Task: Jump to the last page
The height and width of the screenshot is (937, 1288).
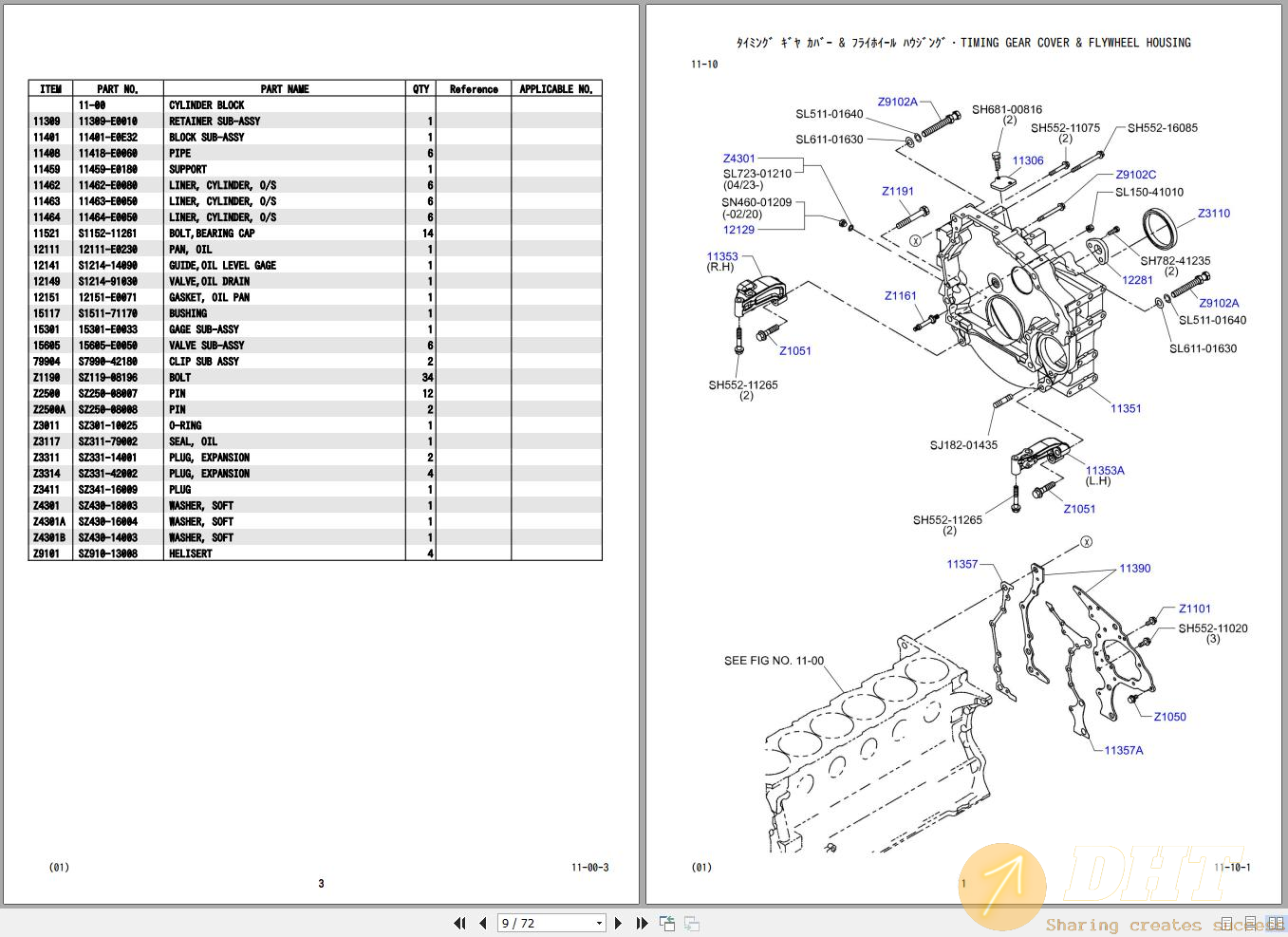Action: (642, 923)
